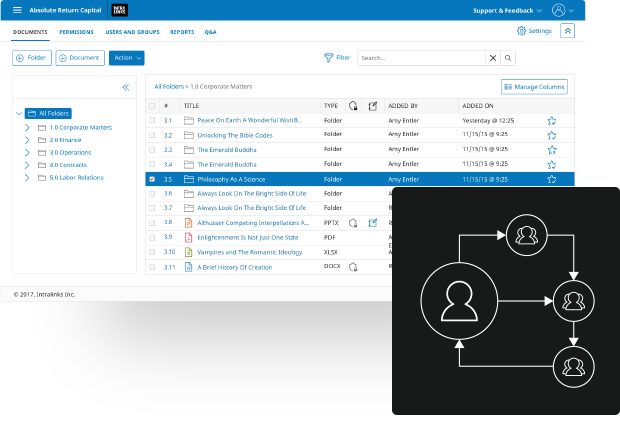Click the Settings gear icon
620x440 pixels.
point(521,31)
